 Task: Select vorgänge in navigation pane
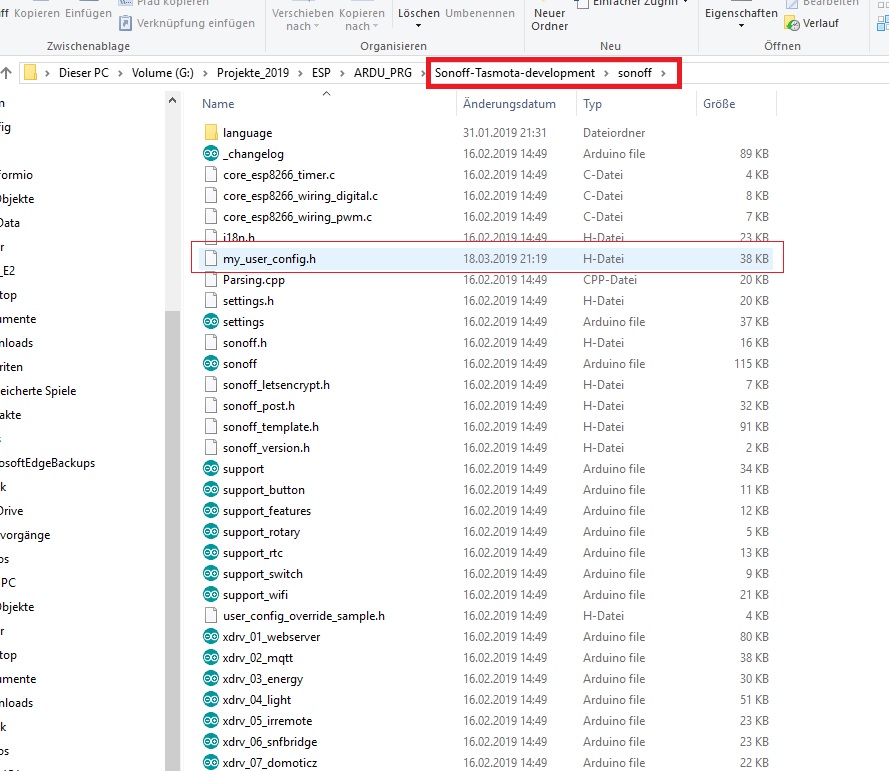click(25, 535)
